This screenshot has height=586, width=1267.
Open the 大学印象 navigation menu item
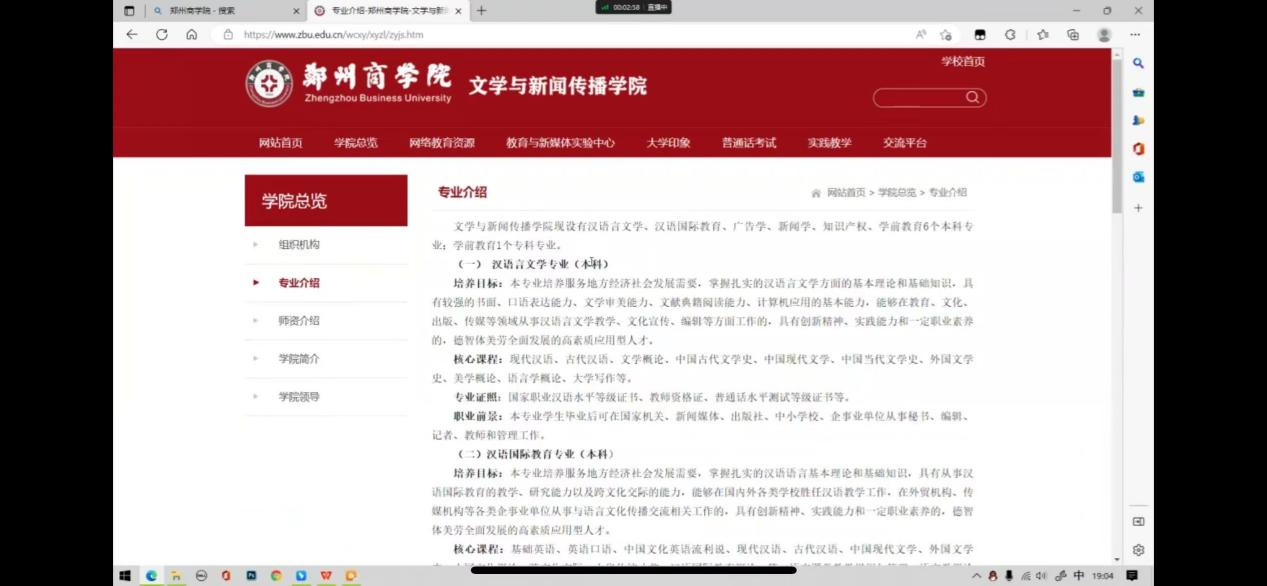pos(668,143)
